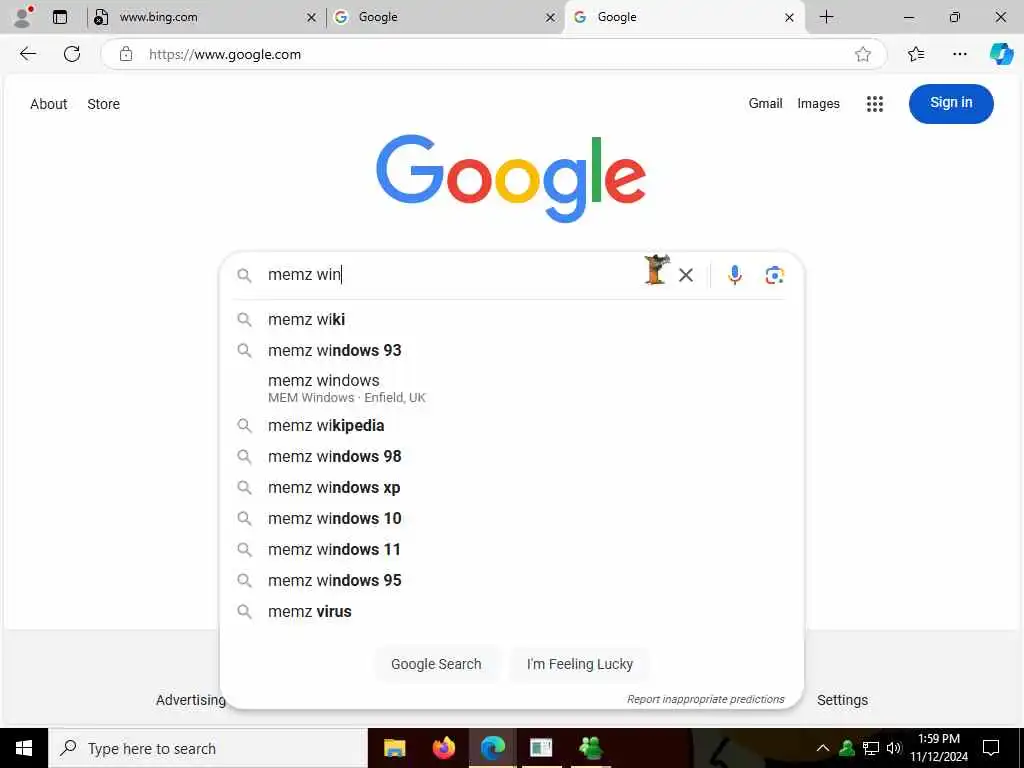This screenshot has height=768, width=1024.
Task: Open Firefox from the taskbar
Action: [x=443, y=748]
